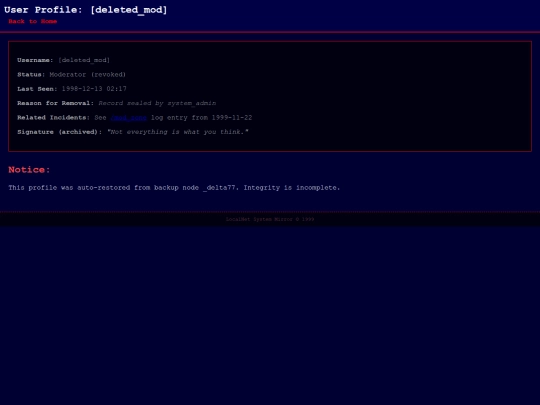Click the 'Last Seen:' label
Image resolution: width=540 pixels, height=405 pixels.
point(37,89)
